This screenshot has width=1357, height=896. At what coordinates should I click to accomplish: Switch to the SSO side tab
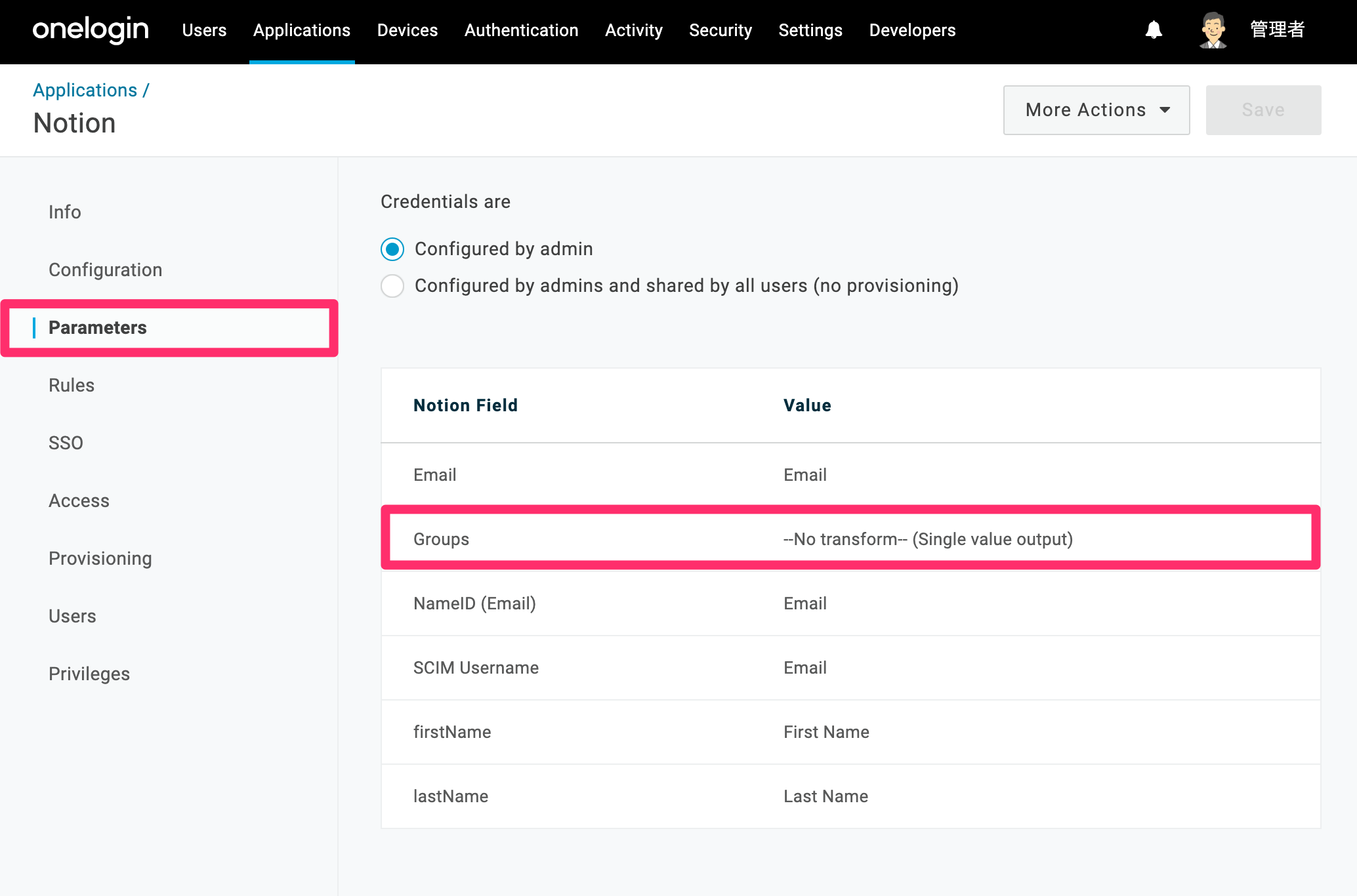(66, 443)
